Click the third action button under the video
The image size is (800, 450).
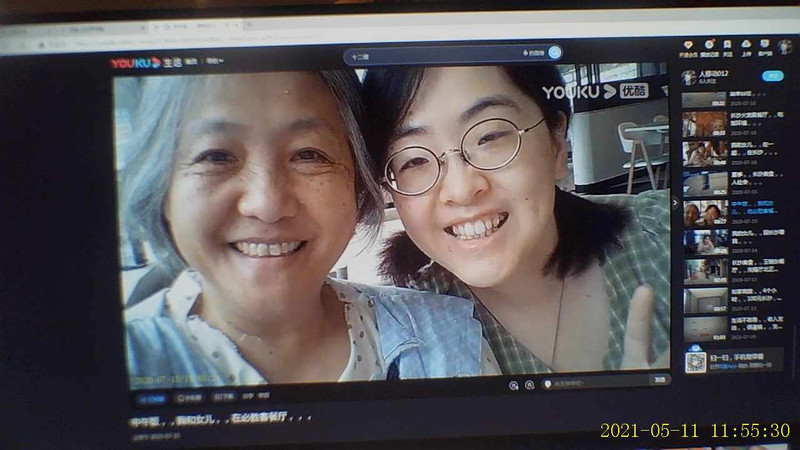223,397
